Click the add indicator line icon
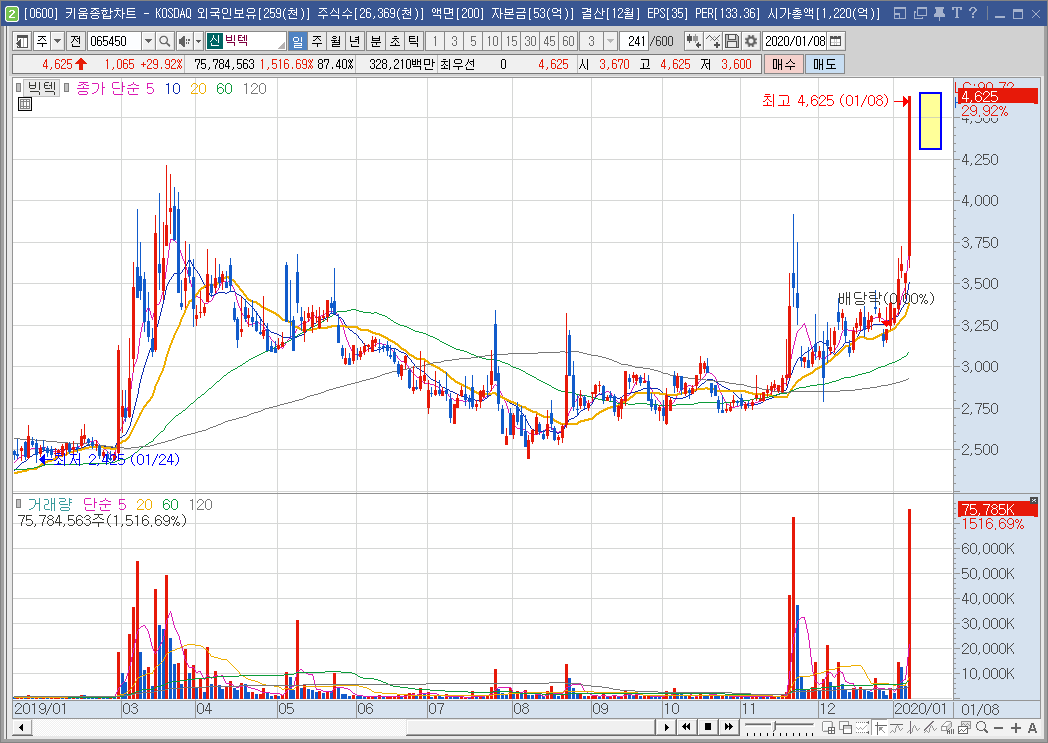Image resolution: width=1048 pixels, height=743 pixels. coord(712,41)
